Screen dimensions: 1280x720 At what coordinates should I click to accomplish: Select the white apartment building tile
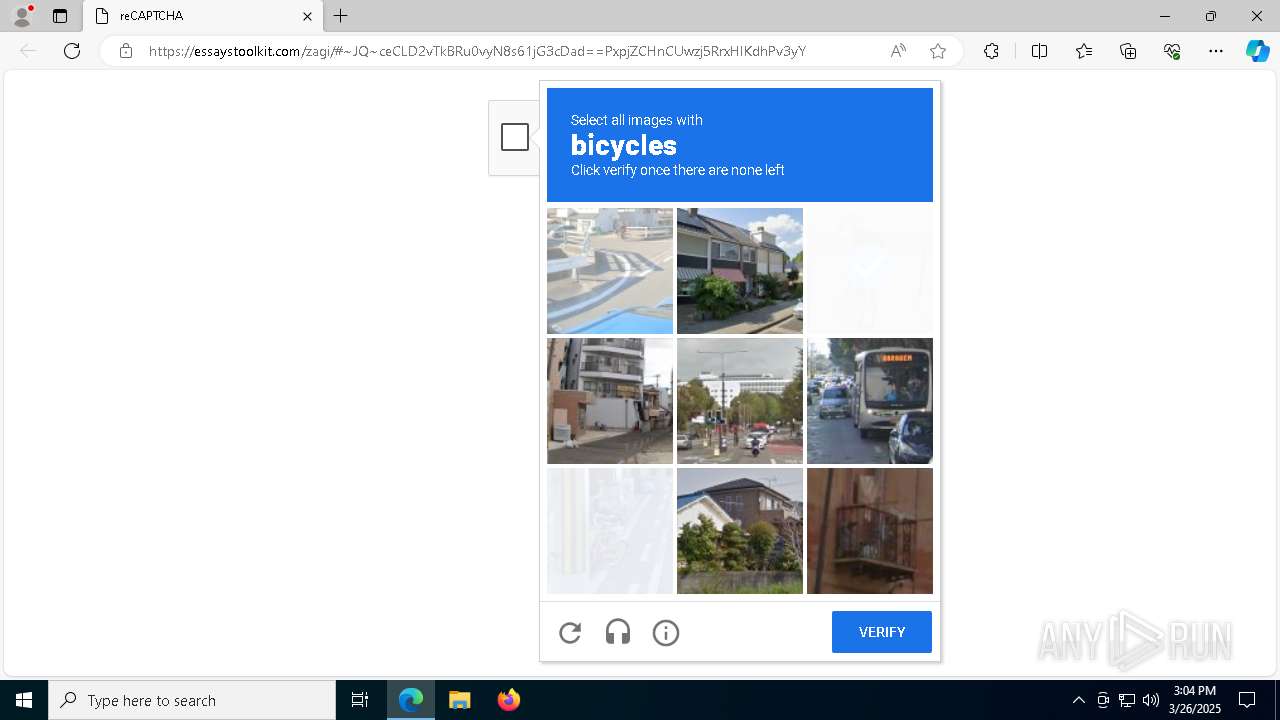click(x=610, y=401)
